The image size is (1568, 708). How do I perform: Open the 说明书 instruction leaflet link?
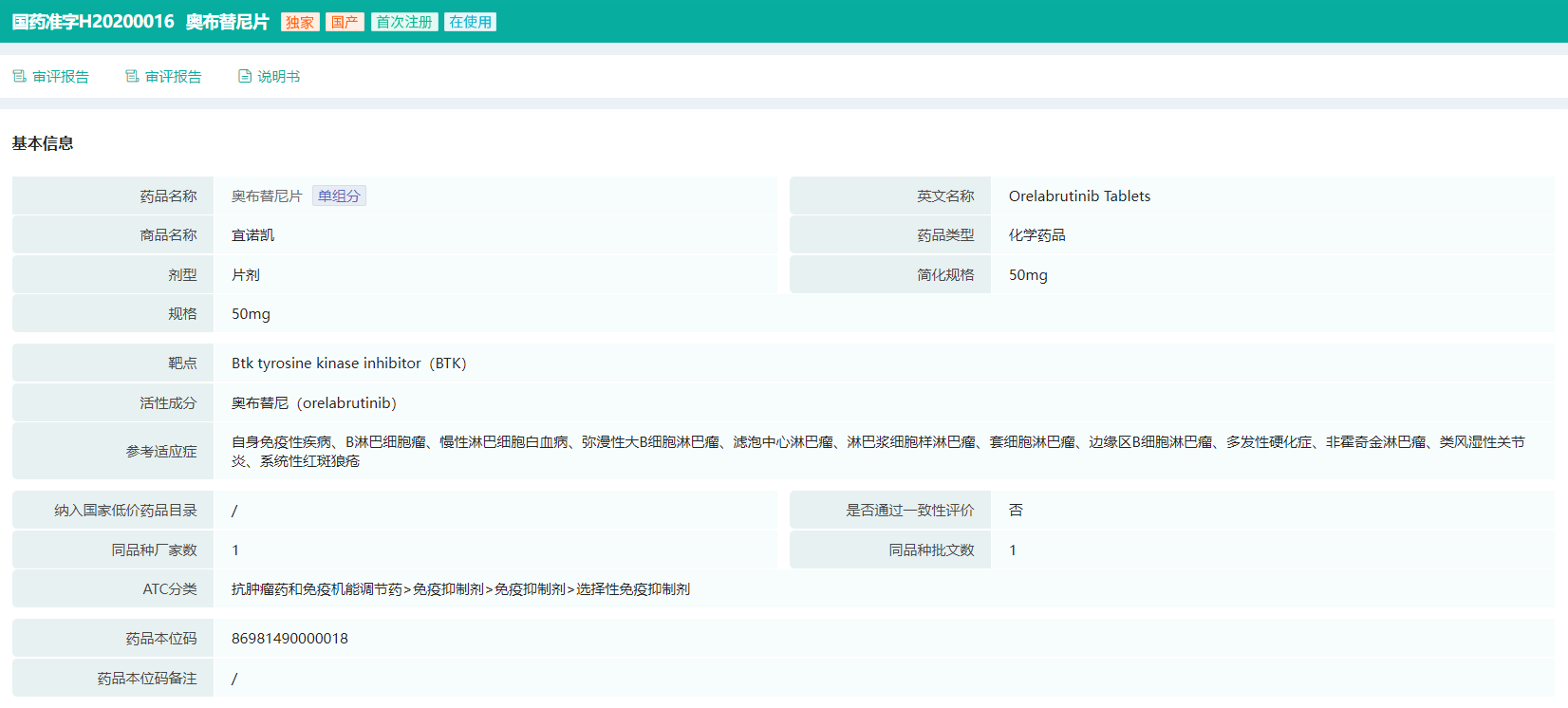278,77
